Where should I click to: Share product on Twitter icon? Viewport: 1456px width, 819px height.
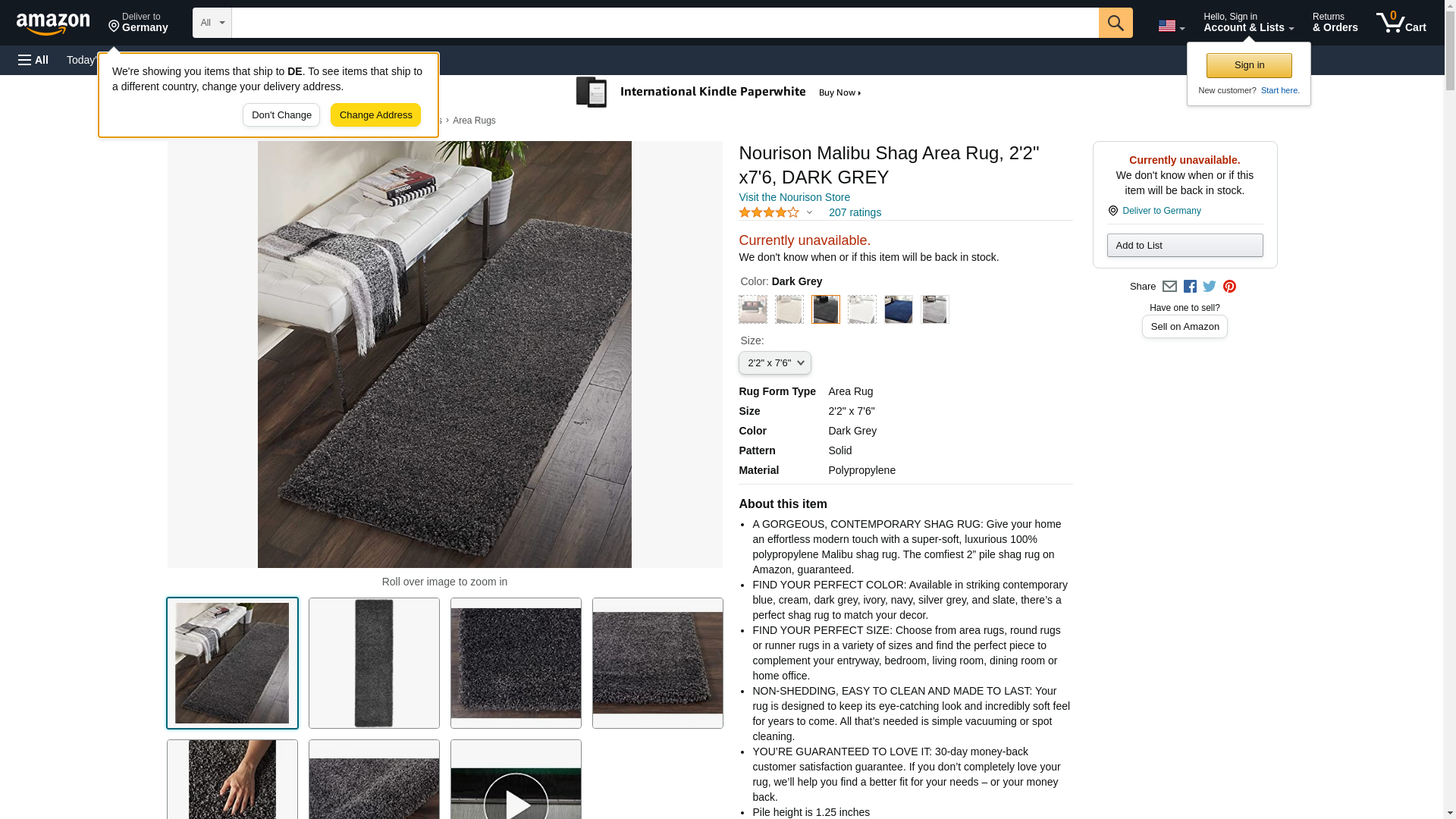(1210, 287)
